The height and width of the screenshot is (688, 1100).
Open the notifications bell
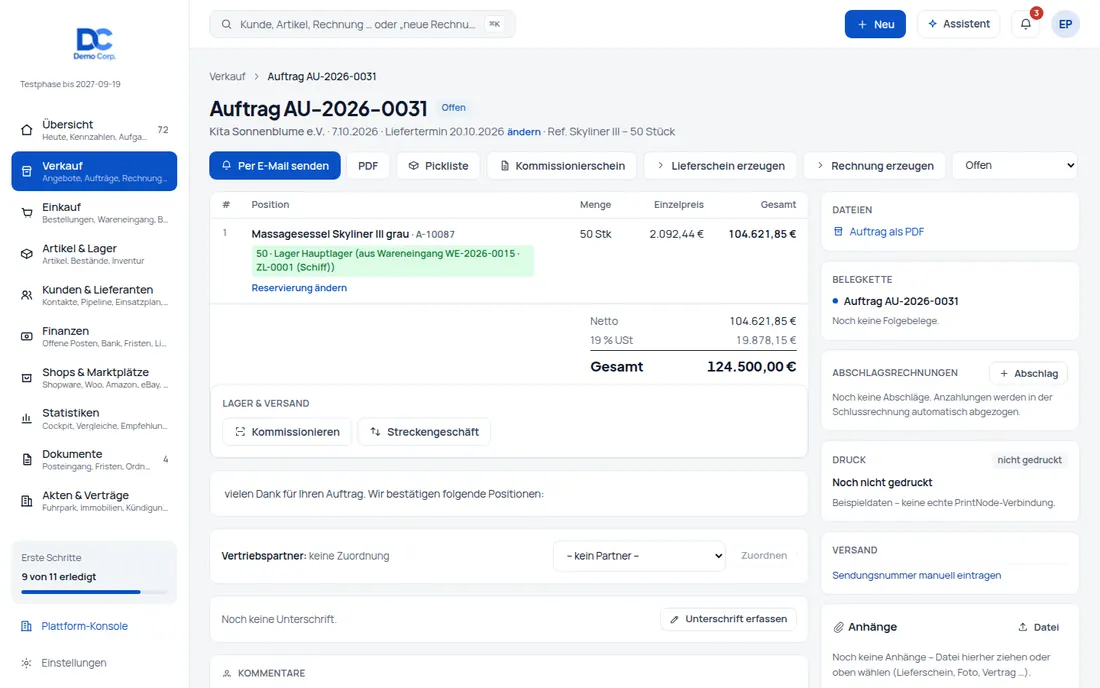1026,24
